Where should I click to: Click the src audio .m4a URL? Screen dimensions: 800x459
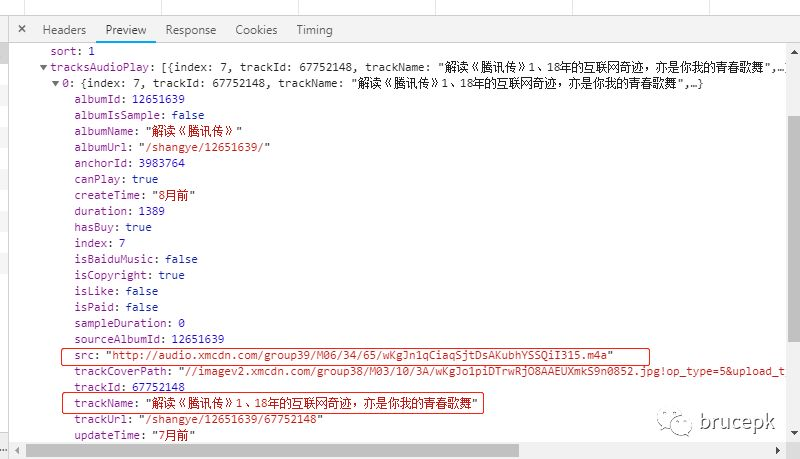click(359, 355)
